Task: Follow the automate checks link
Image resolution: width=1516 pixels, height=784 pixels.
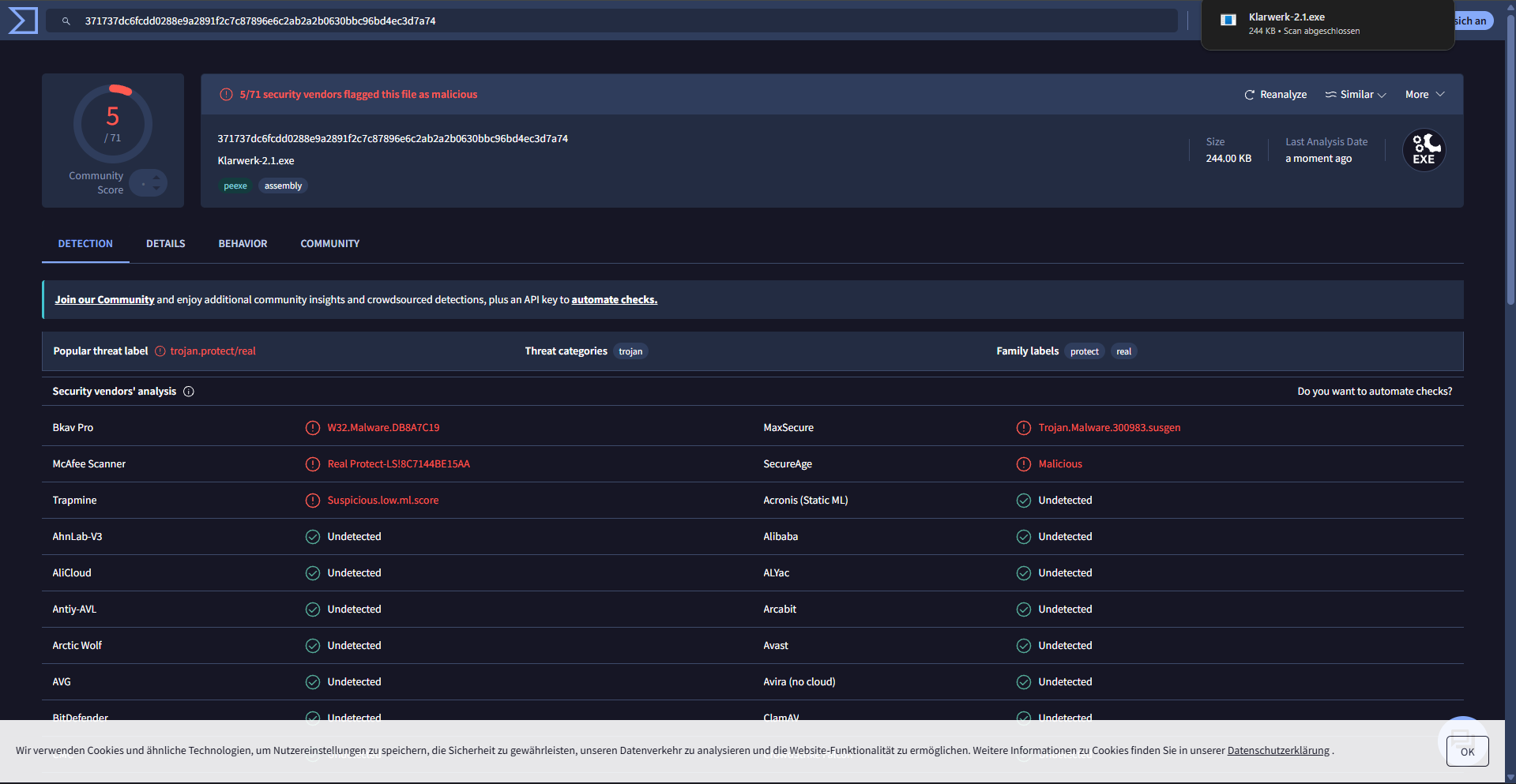Action: (615, 300)
